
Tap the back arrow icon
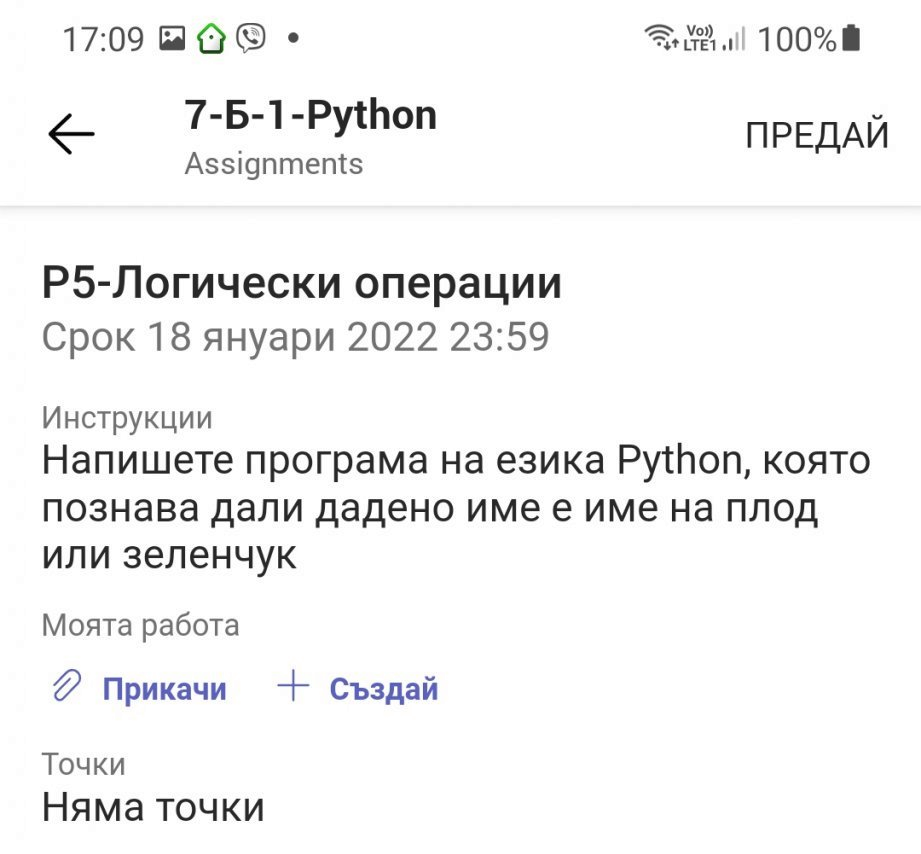[x=71, y=134]
